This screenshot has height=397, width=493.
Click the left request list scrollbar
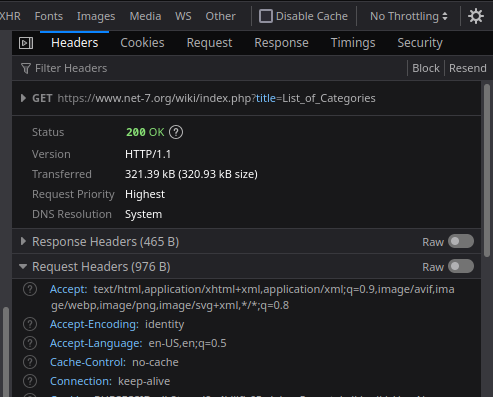point(6,352)
